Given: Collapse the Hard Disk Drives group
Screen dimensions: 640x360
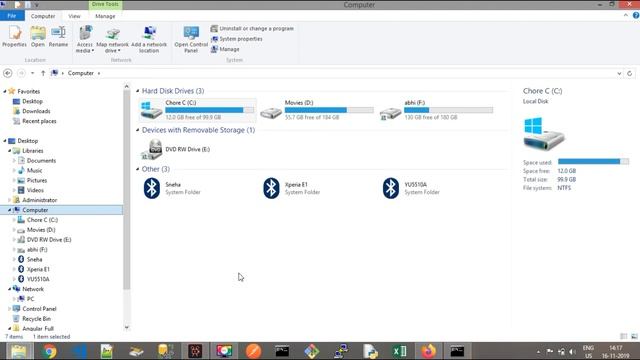Looking at the screenshot, I should pos(138,91).
